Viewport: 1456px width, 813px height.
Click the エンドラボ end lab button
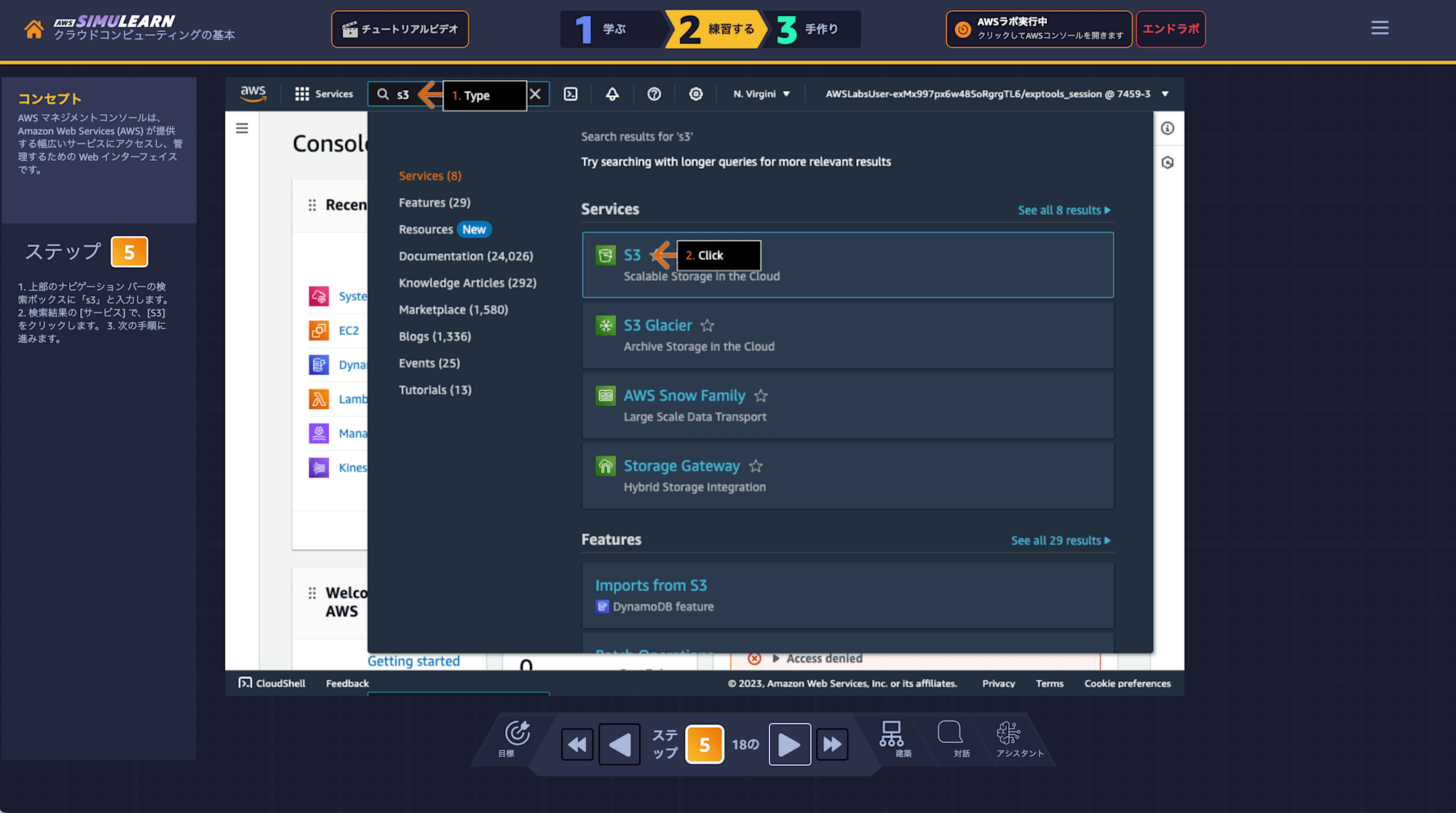[x=1172, y=28]
